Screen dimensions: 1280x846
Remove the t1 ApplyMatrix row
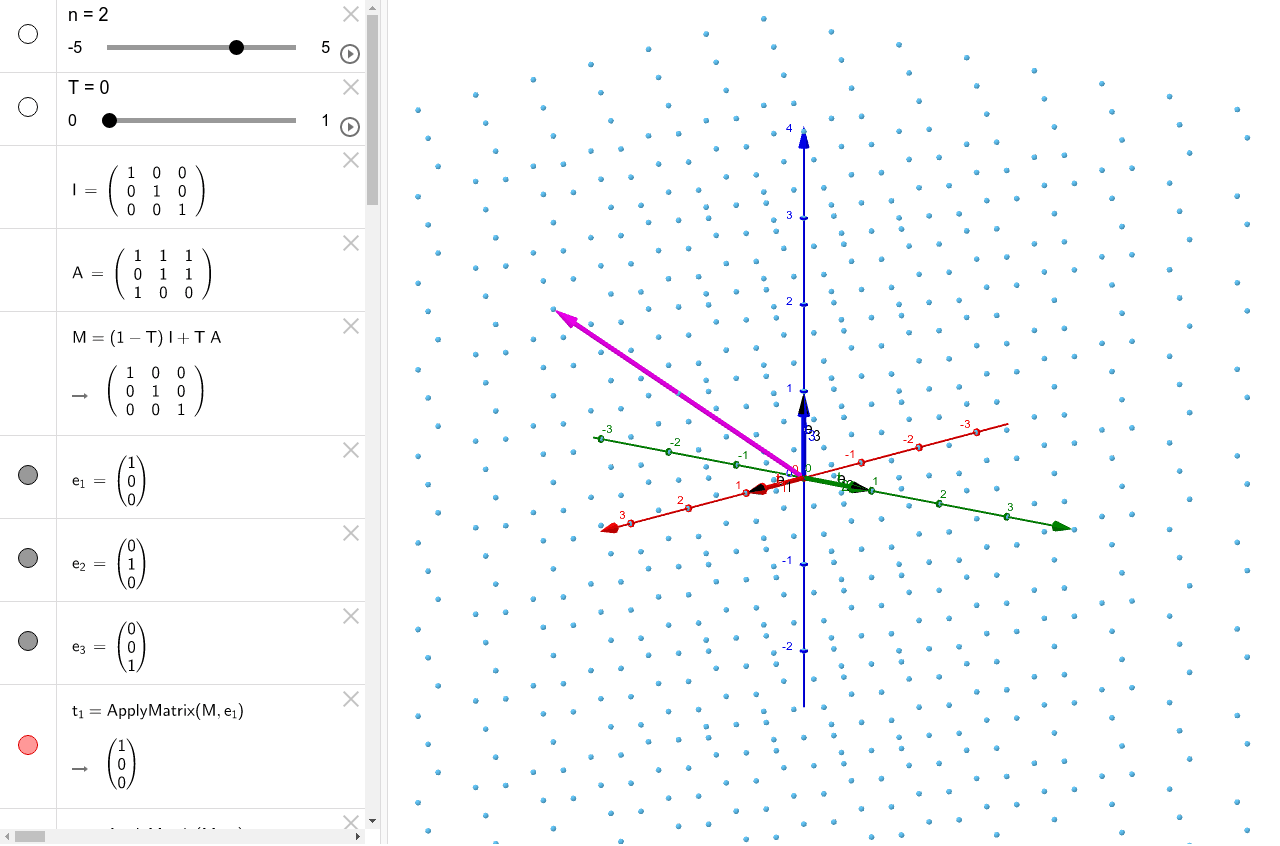point(350,699)
